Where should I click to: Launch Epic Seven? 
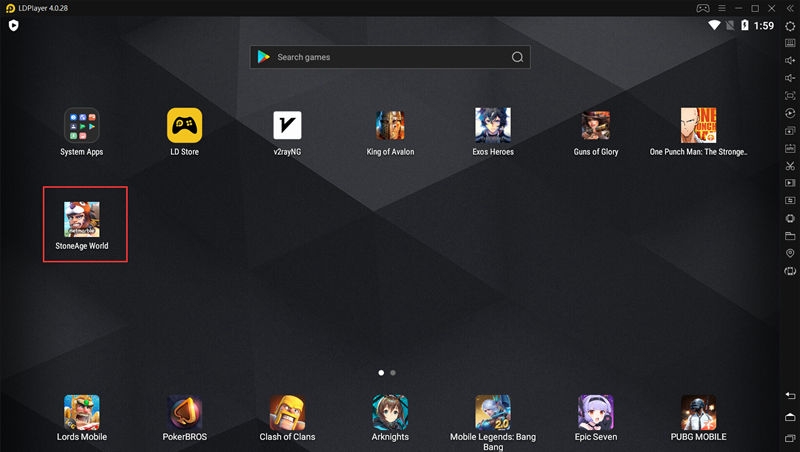(x=595, y=412)
